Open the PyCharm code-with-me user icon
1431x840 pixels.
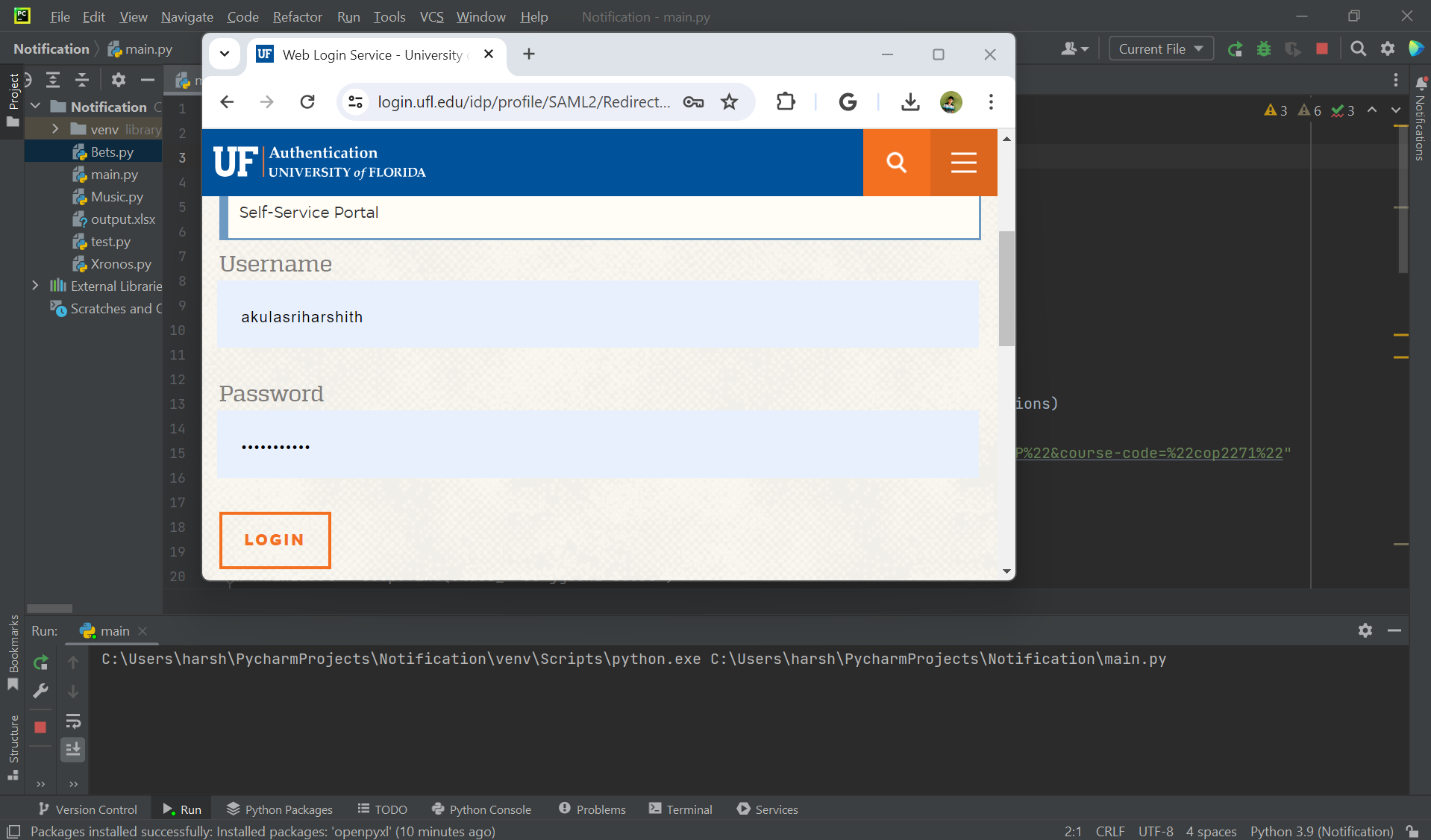tap(1074, 49)
